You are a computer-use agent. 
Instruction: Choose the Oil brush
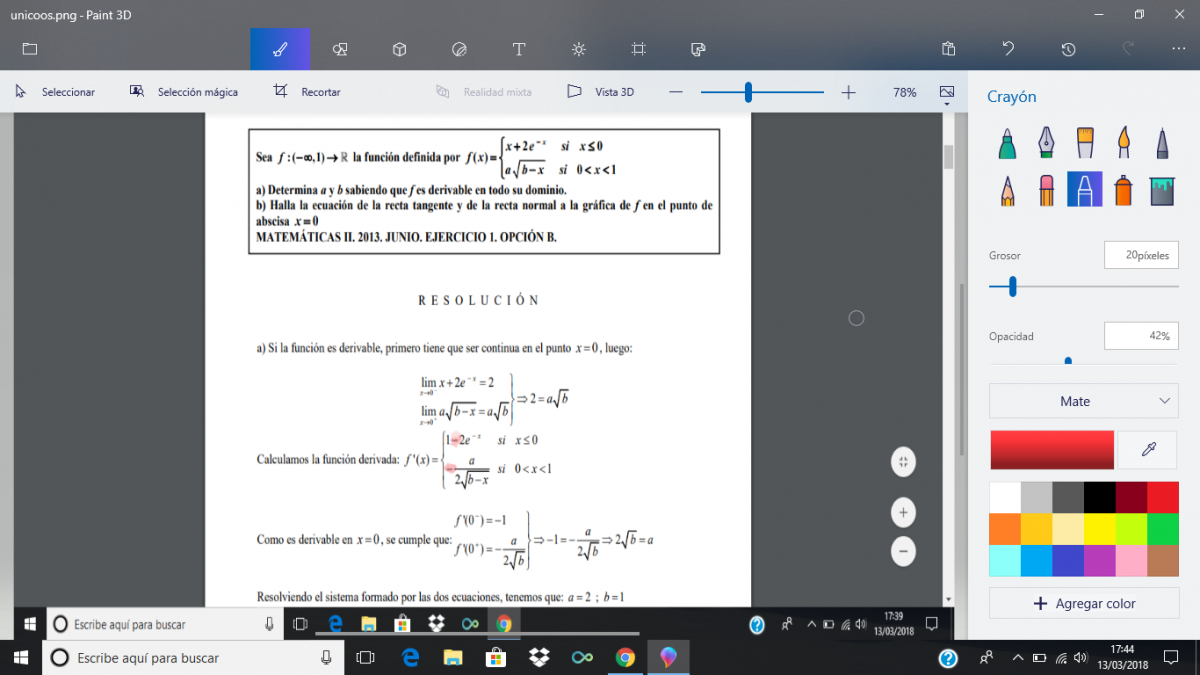tap(1085, 143)
